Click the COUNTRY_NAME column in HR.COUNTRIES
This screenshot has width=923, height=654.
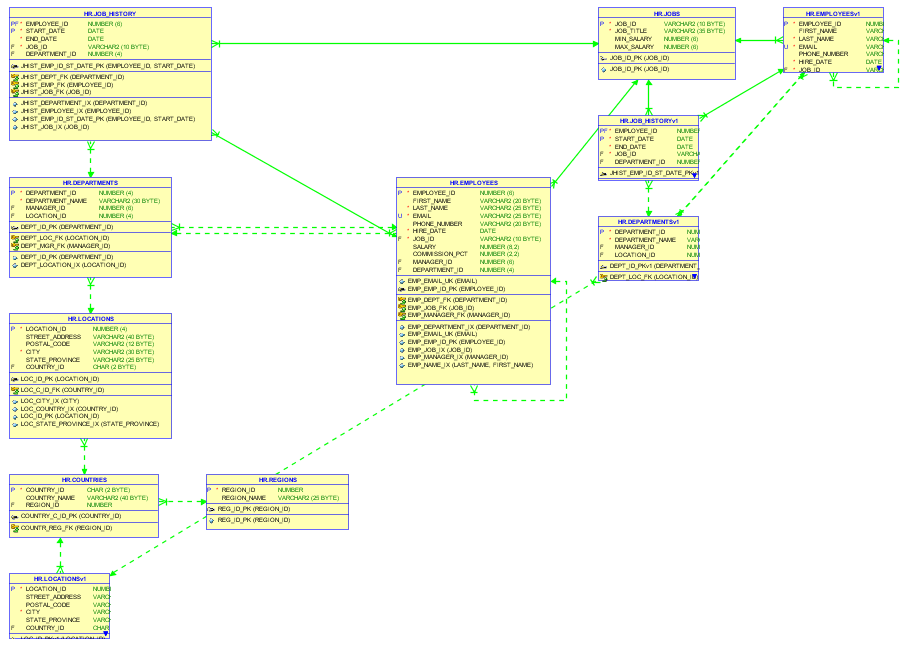(84, 498)
